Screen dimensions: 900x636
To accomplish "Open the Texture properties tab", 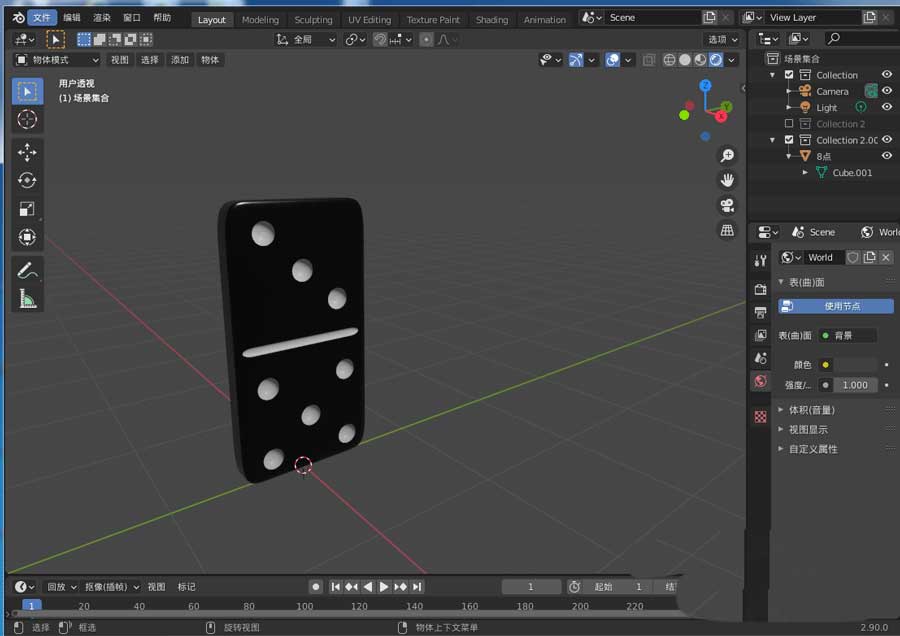I will [x=761, y=417].
